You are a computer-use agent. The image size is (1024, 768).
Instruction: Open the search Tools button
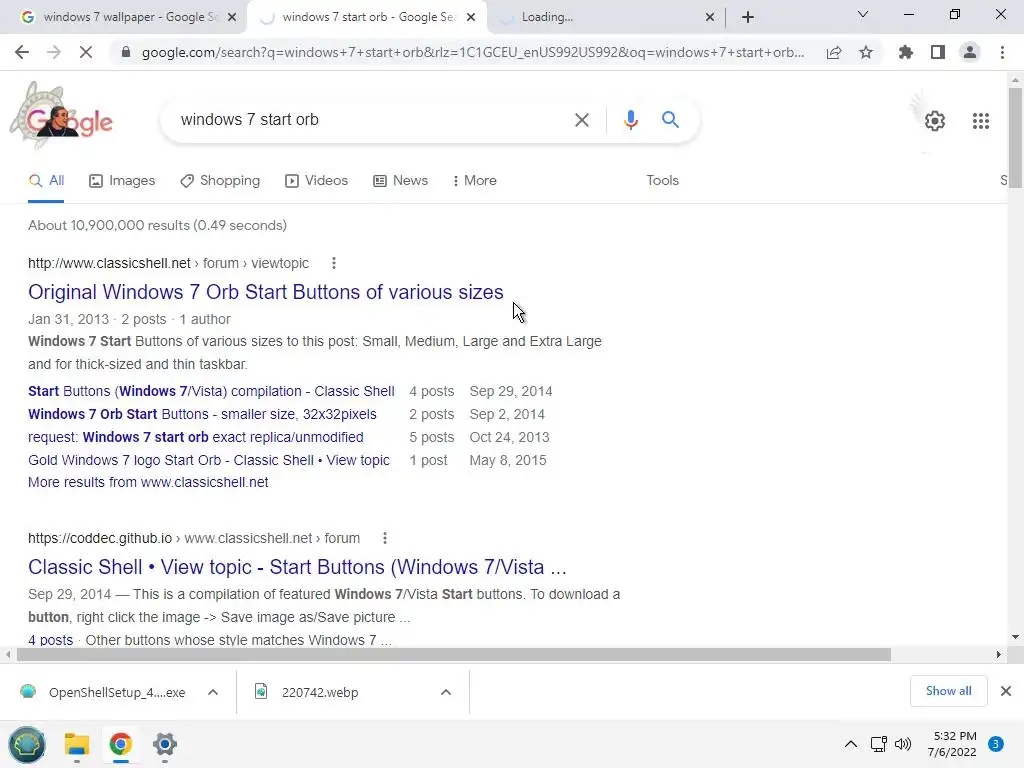click(x=662, y=181)
